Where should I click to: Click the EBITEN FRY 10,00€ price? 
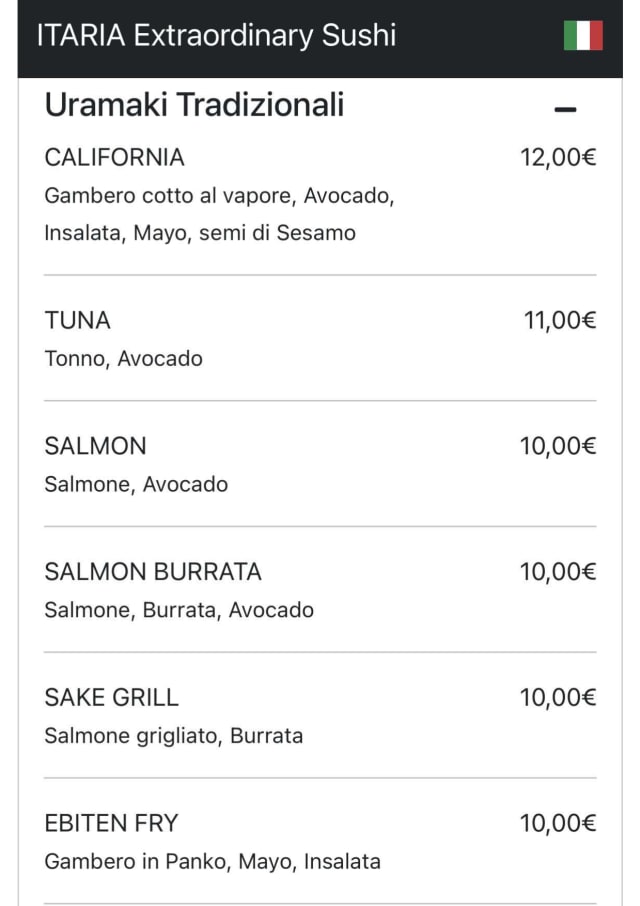[x=558, y=824]
